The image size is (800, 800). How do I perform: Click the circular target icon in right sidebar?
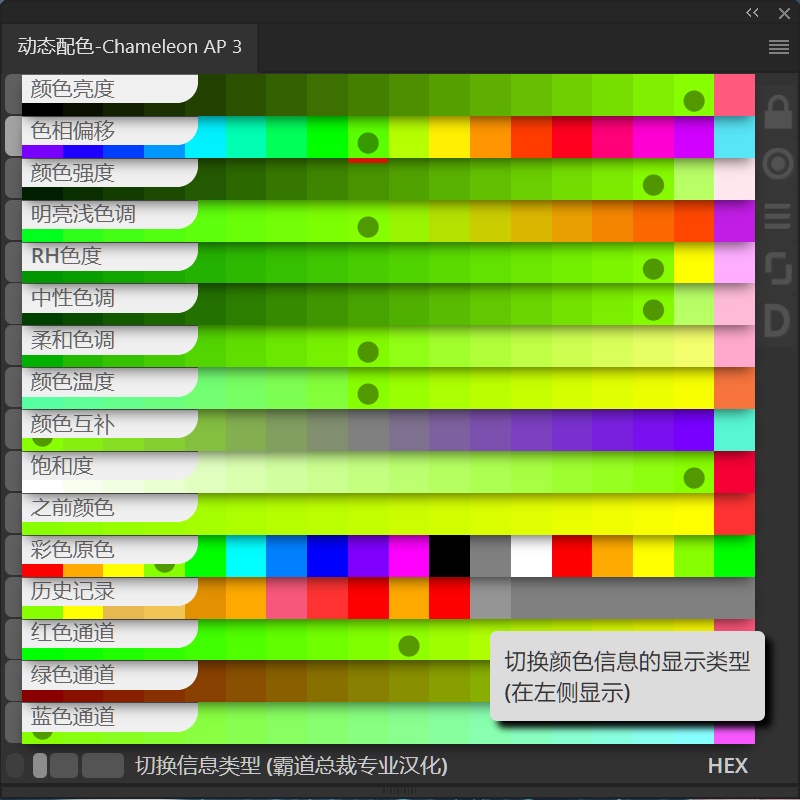[x=778, y=164]
